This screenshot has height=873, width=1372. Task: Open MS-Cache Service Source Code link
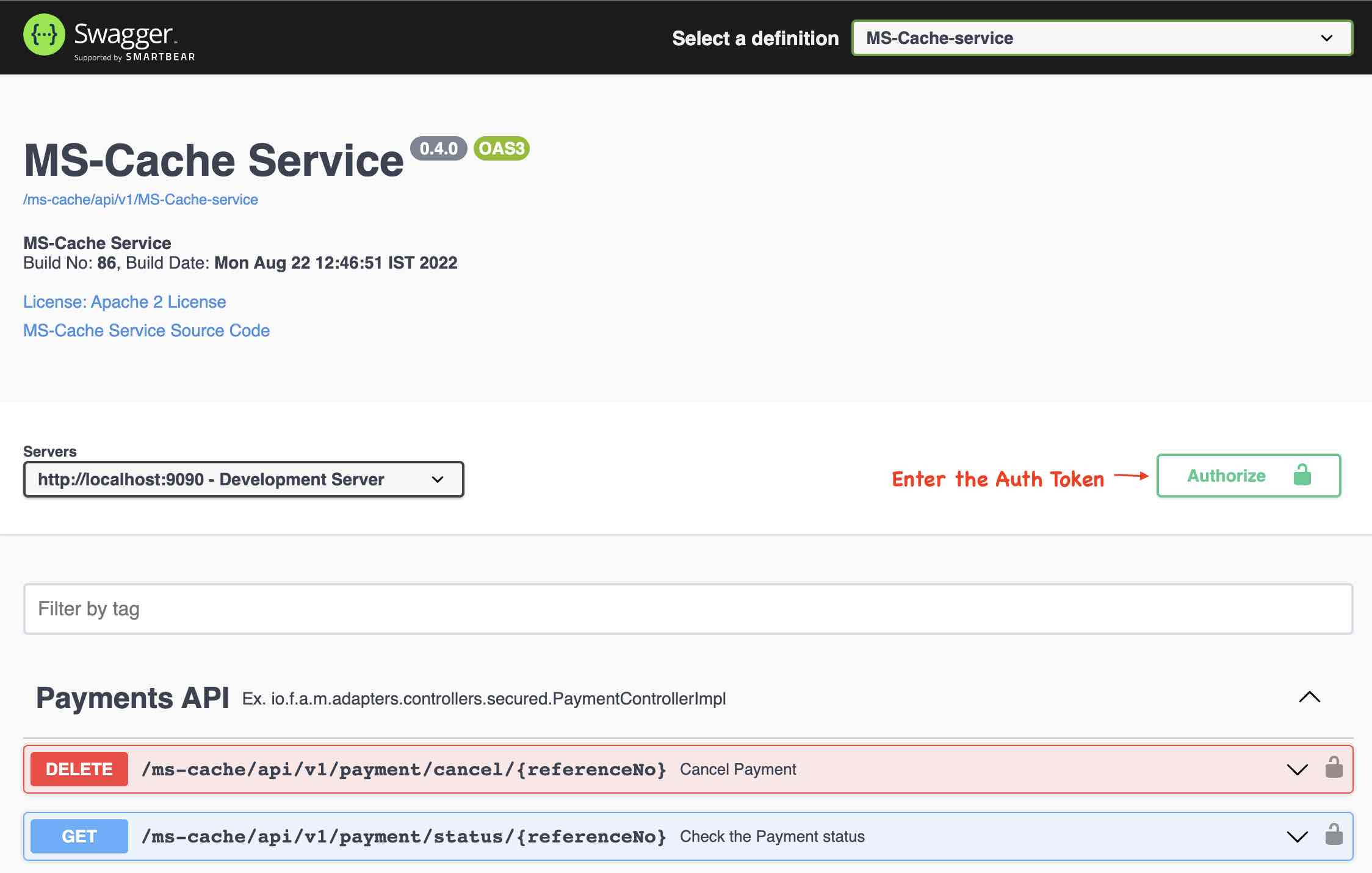point(146,330)
